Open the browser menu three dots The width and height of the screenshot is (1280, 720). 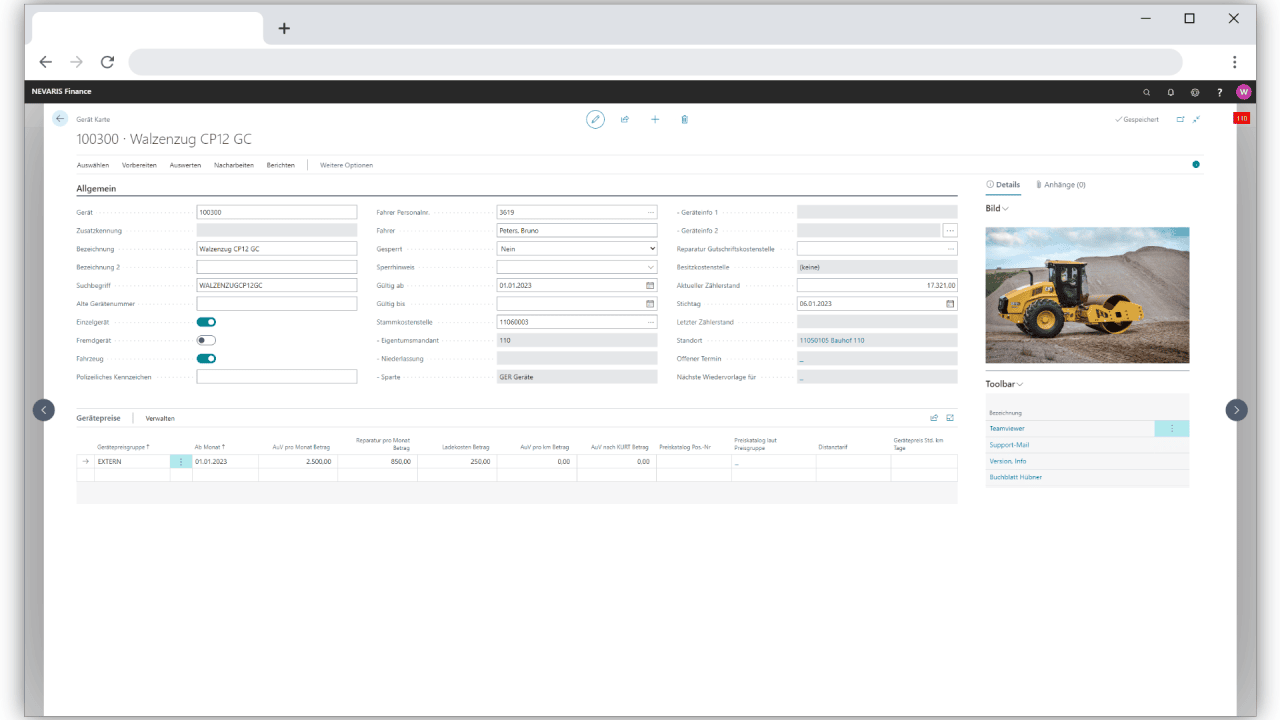tap(1235, 62)
